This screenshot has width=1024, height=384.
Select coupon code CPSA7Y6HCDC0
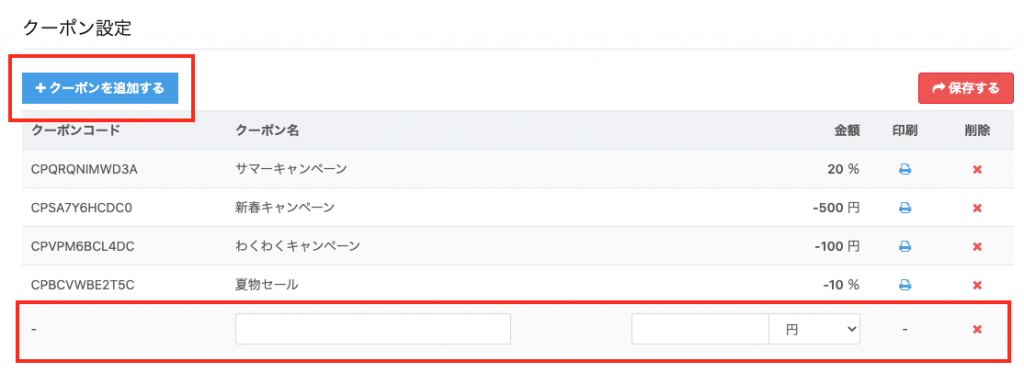click(x=82, y=208)
